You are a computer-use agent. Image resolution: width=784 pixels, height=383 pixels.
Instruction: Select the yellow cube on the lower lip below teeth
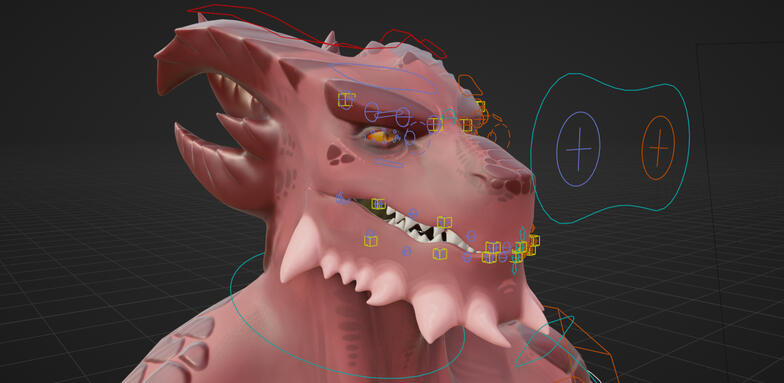click(x=440, y=254)
